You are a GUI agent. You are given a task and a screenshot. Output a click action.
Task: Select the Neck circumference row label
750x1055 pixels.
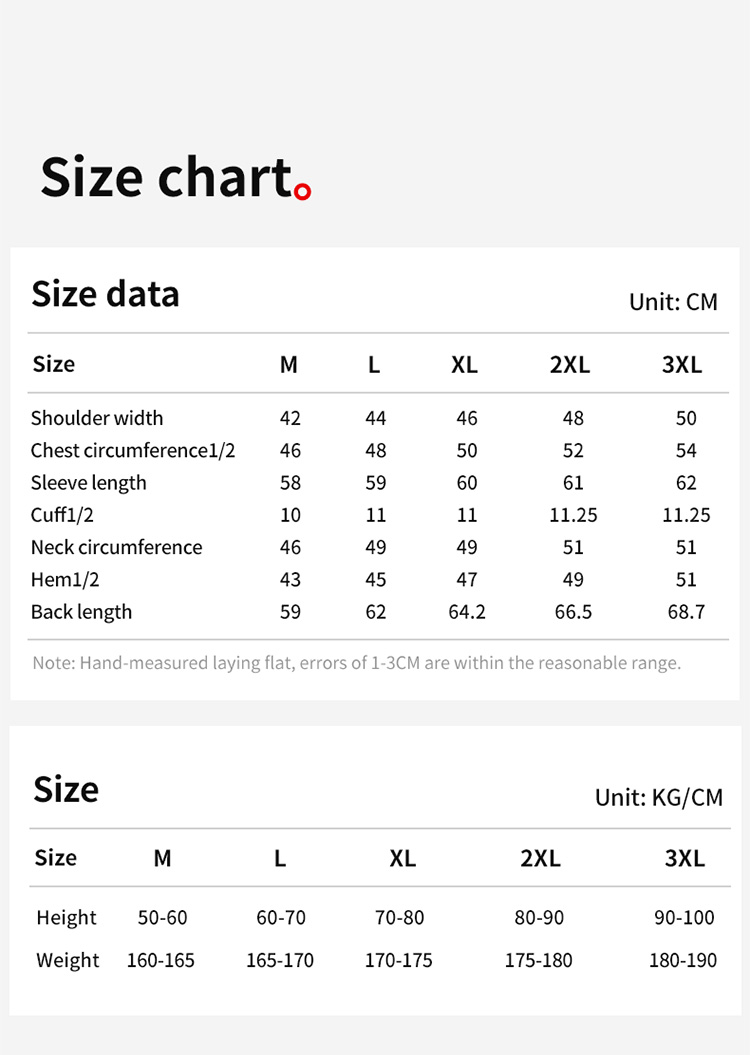coord(116,547)
